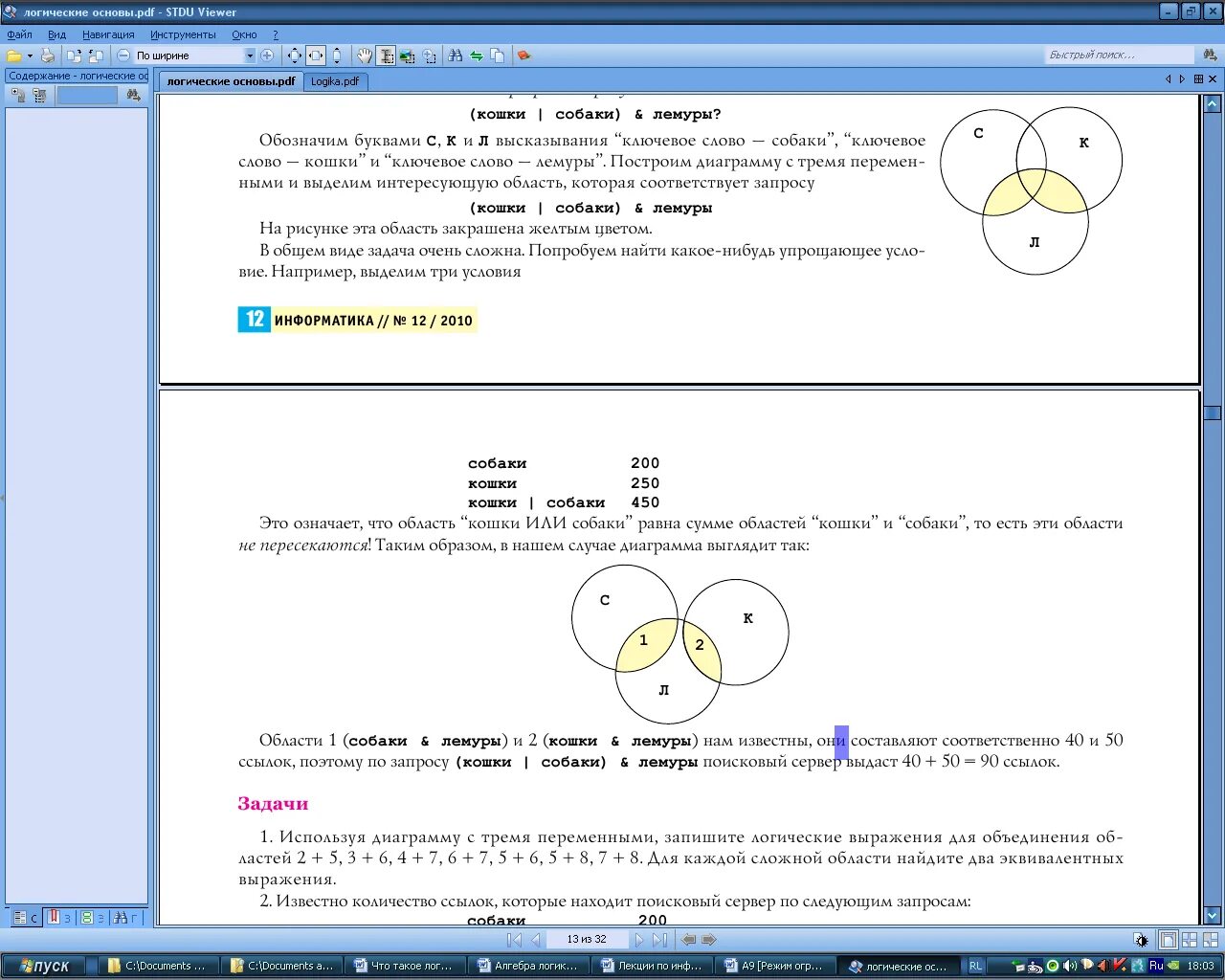Viewport: 1225px width, 980px height.
Task: Fit the whole page in the window
Action: pyautogui.click(x=295, y=56)
